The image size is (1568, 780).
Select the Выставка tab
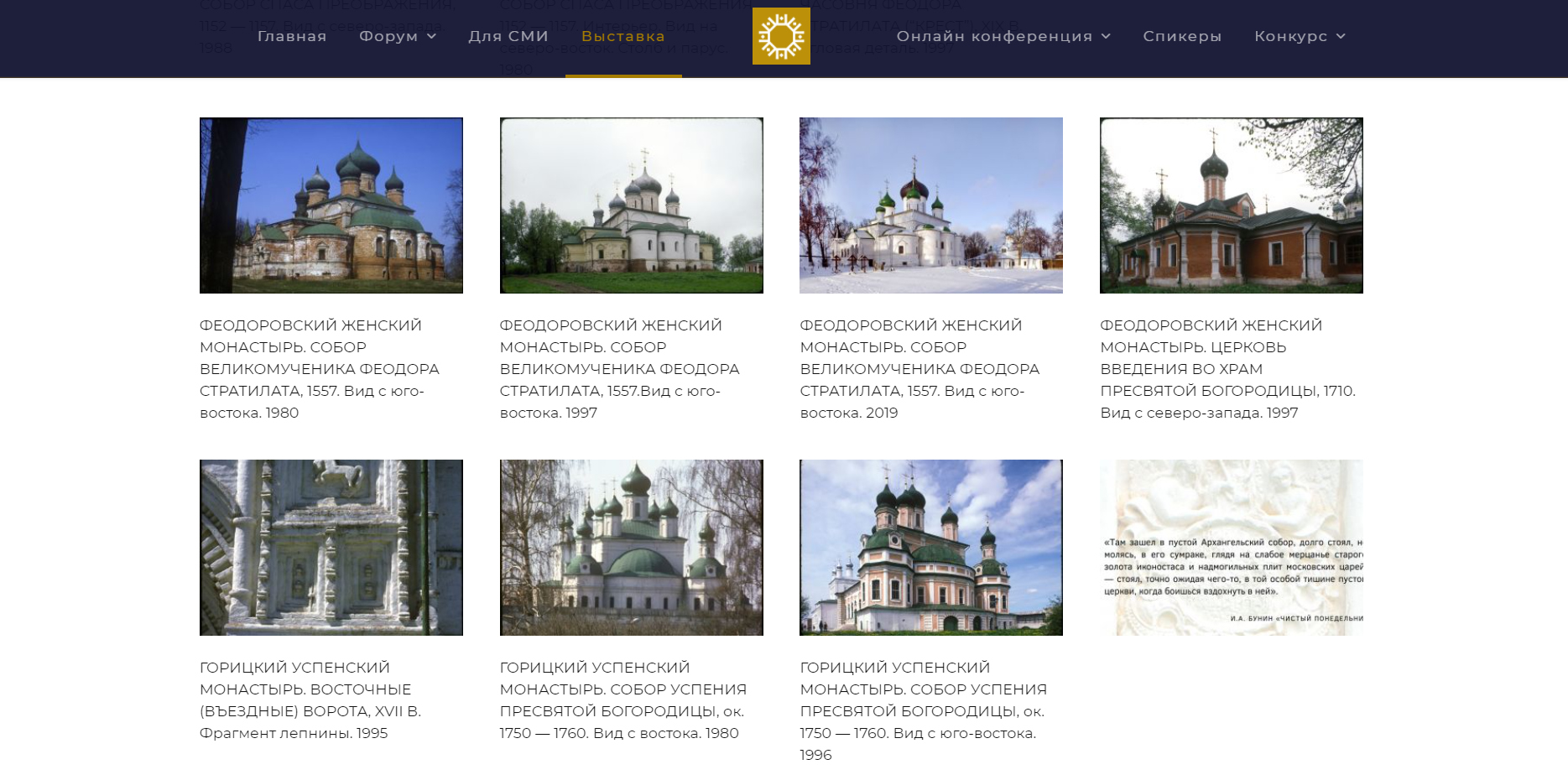(x=623, y=36)
